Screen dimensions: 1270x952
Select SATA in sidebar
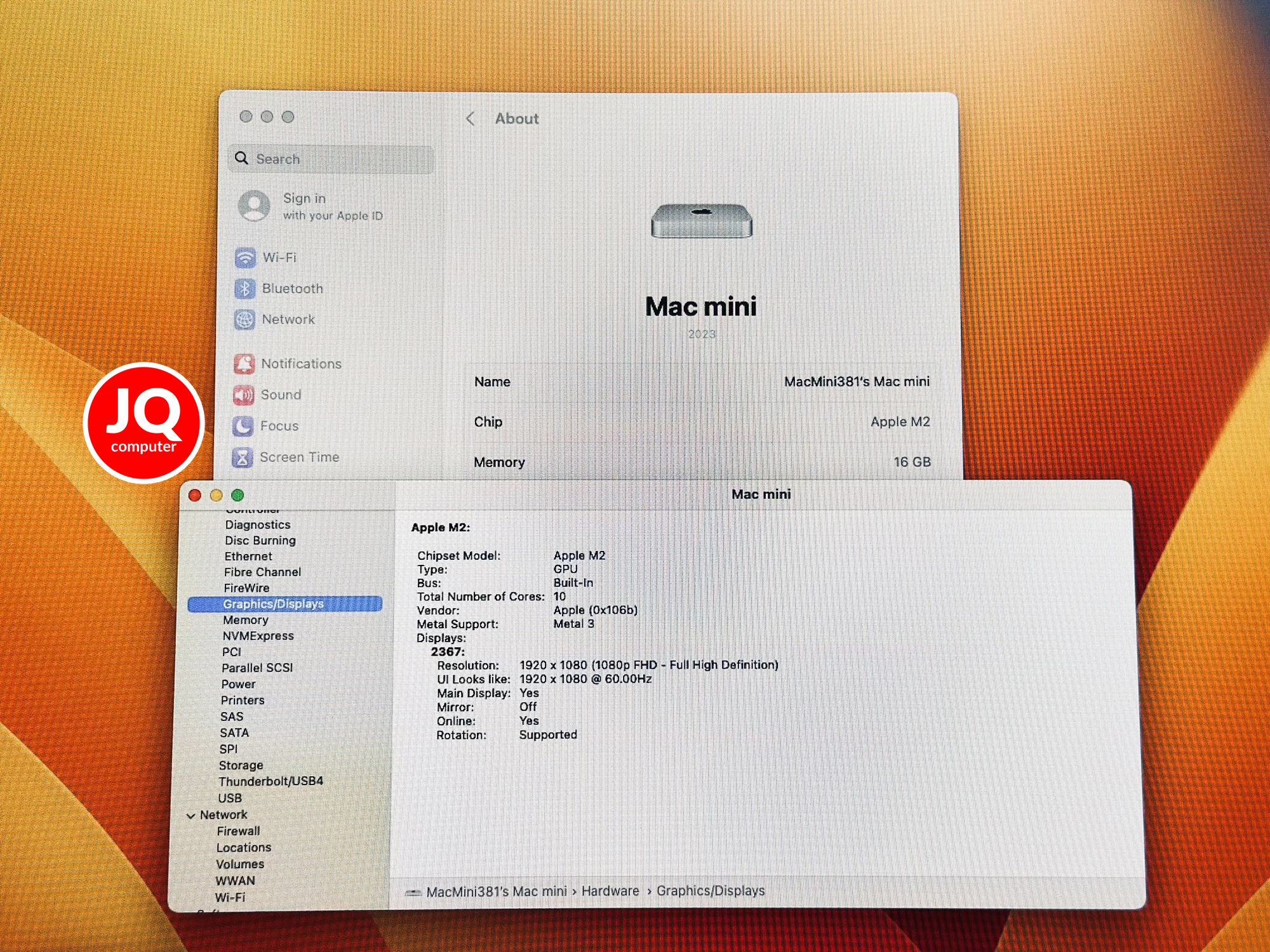(234, 733)
